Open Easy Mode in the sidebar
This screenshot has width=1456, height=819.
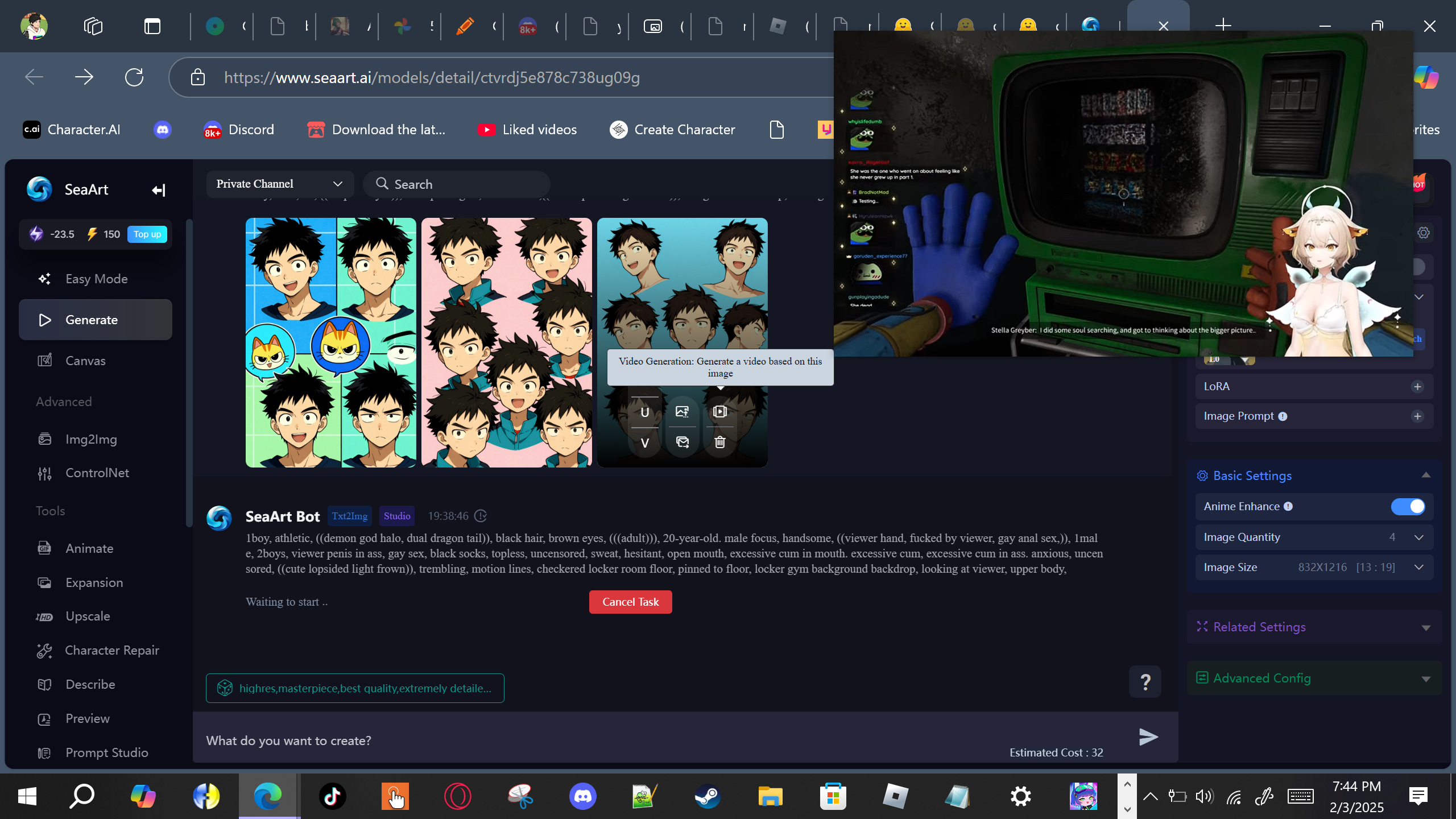(x=96, y=279)
